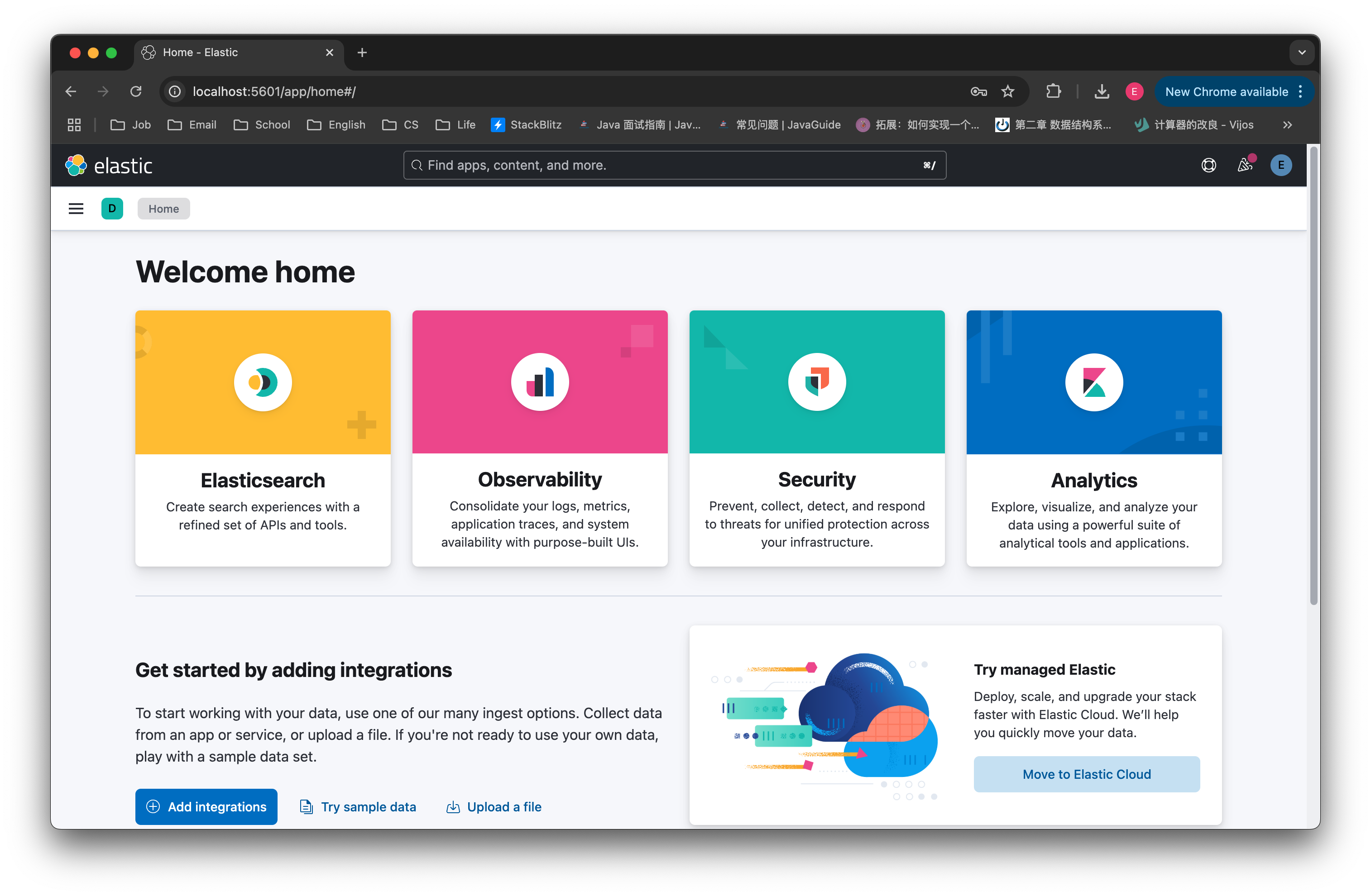Select the Home breadcrumb item
This screenshot has width=1371, height=896.
click(163, 209)
